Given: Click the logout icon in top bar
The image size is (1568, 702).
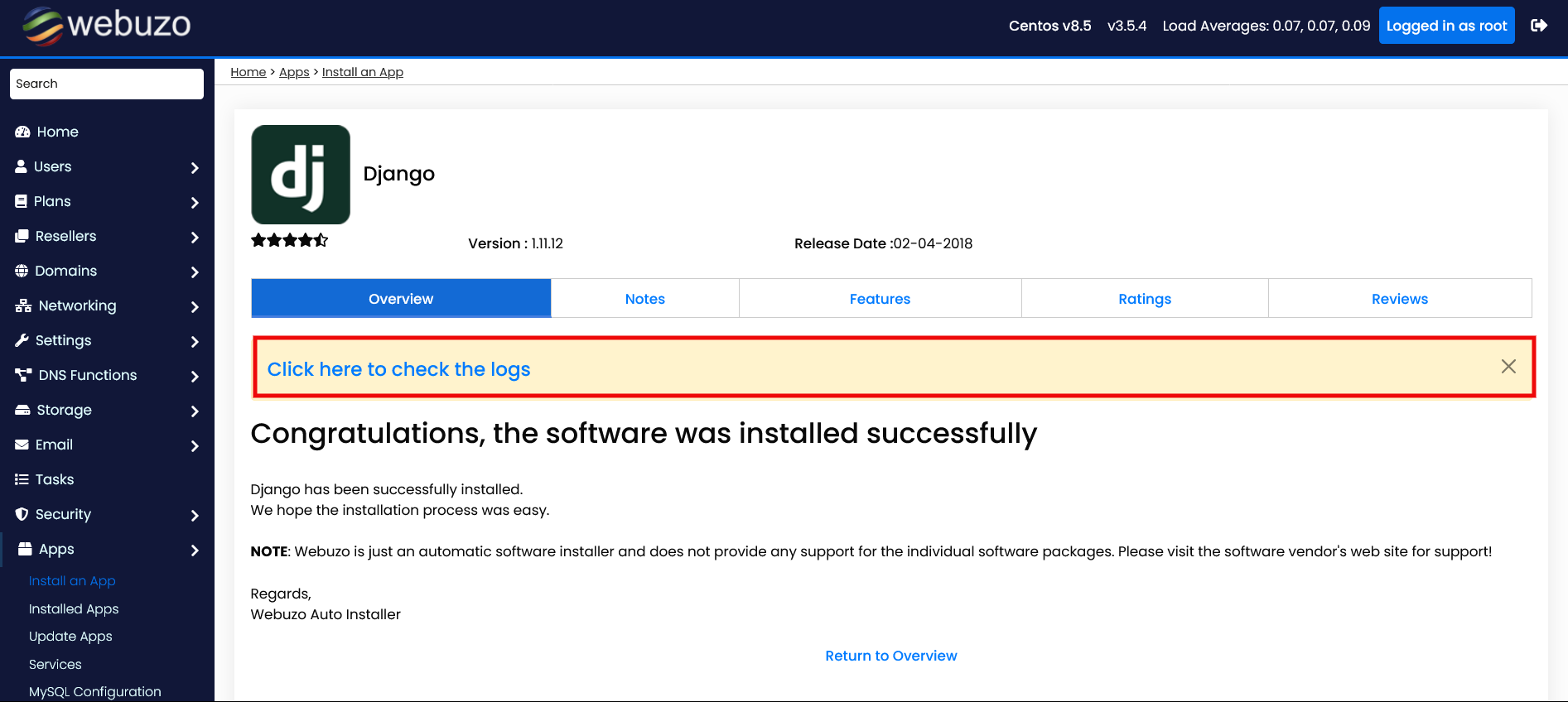Looking at the screenshot, I should 1538,26.
